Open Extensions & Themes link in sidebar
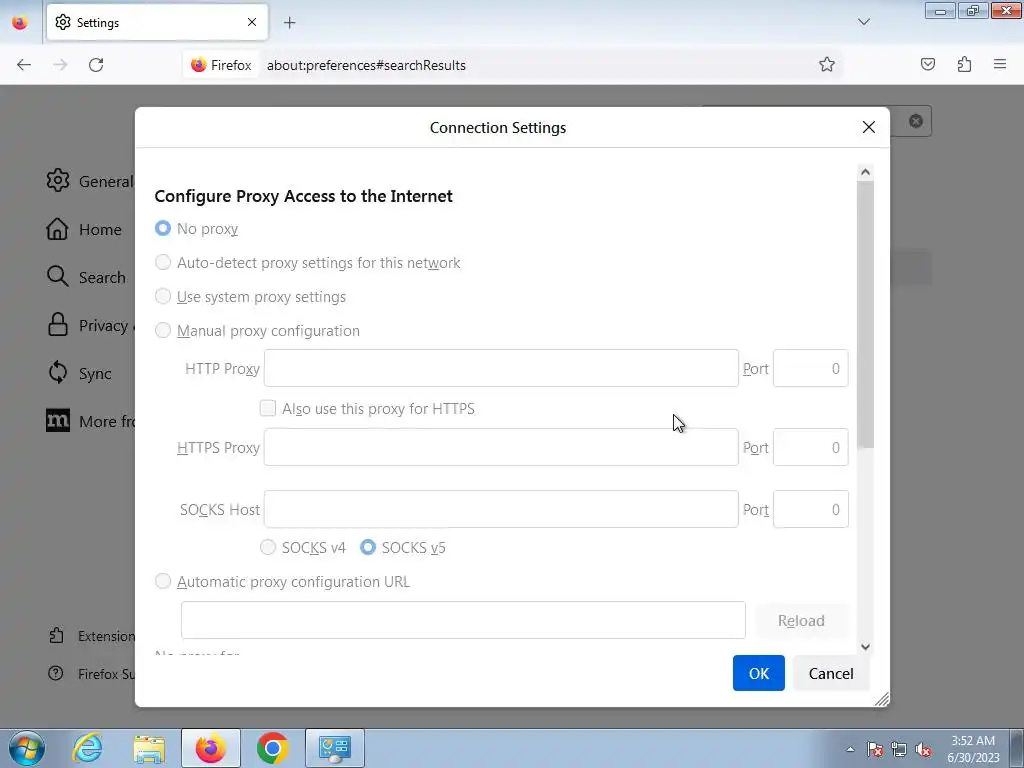 point(91,636)
